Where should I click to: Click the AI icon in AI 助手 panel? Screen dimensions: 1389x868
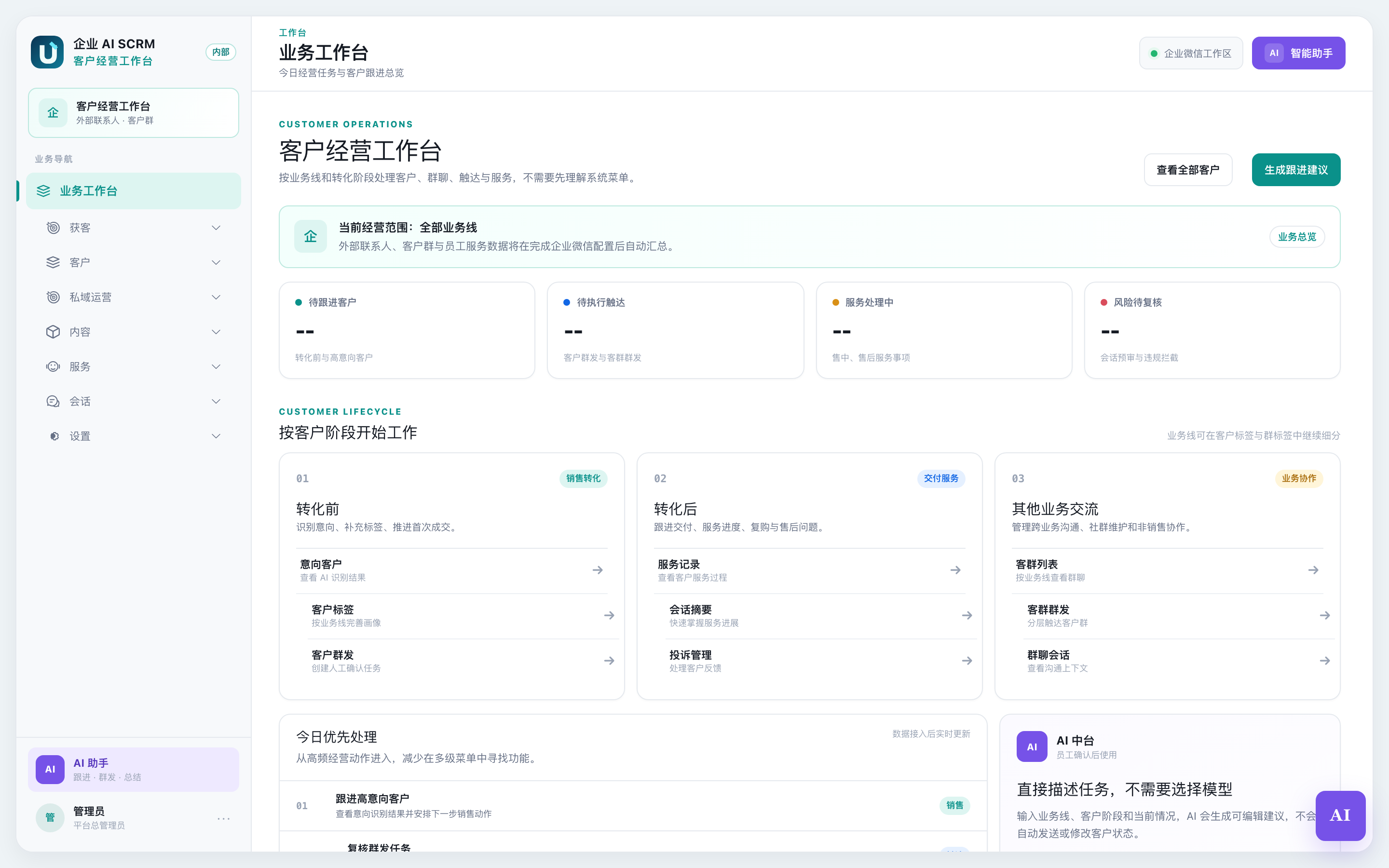pos(50,769)
